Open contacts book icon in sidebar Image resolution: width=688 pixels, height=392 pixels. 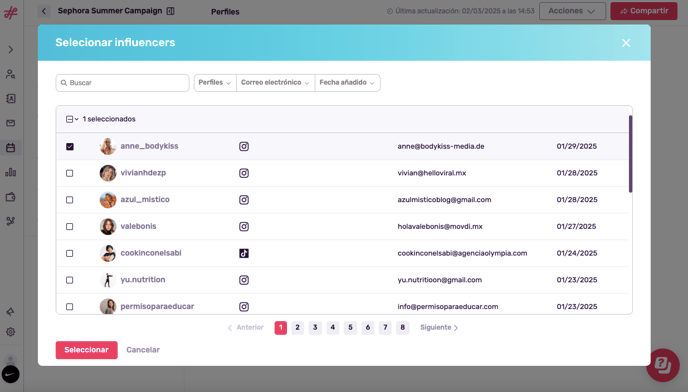tap(11, 99)
